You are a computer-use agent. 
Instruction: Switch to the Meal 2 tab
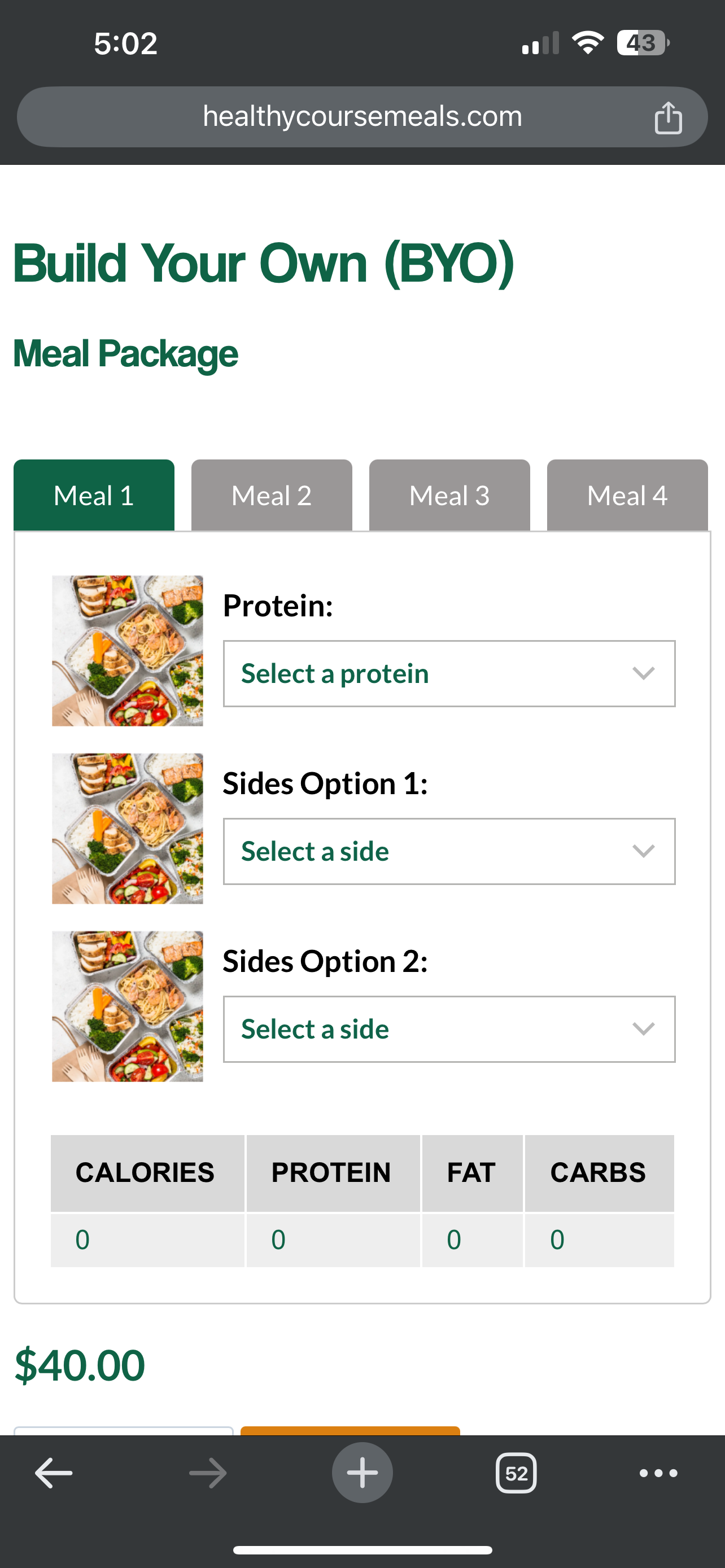pyautogui.click(x=272, y=496)
